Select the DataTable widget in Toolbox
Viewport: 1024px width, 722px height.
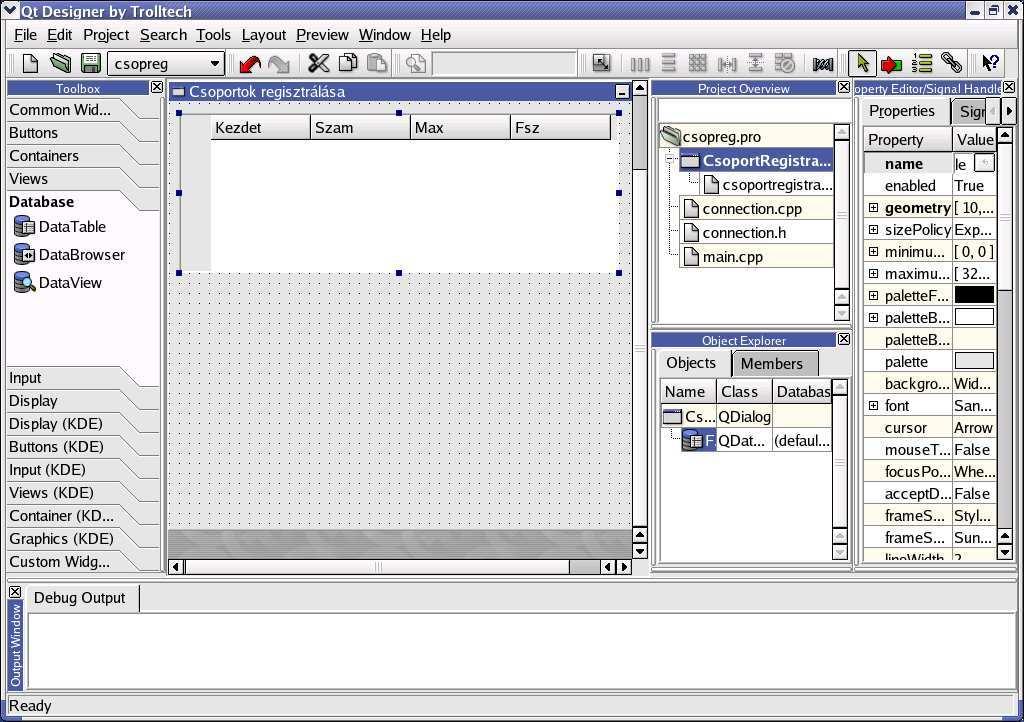(x=59, y=227)
